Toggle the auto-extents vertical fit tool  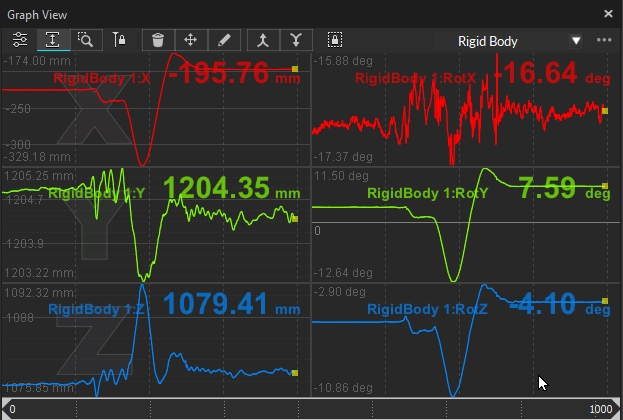51,40
